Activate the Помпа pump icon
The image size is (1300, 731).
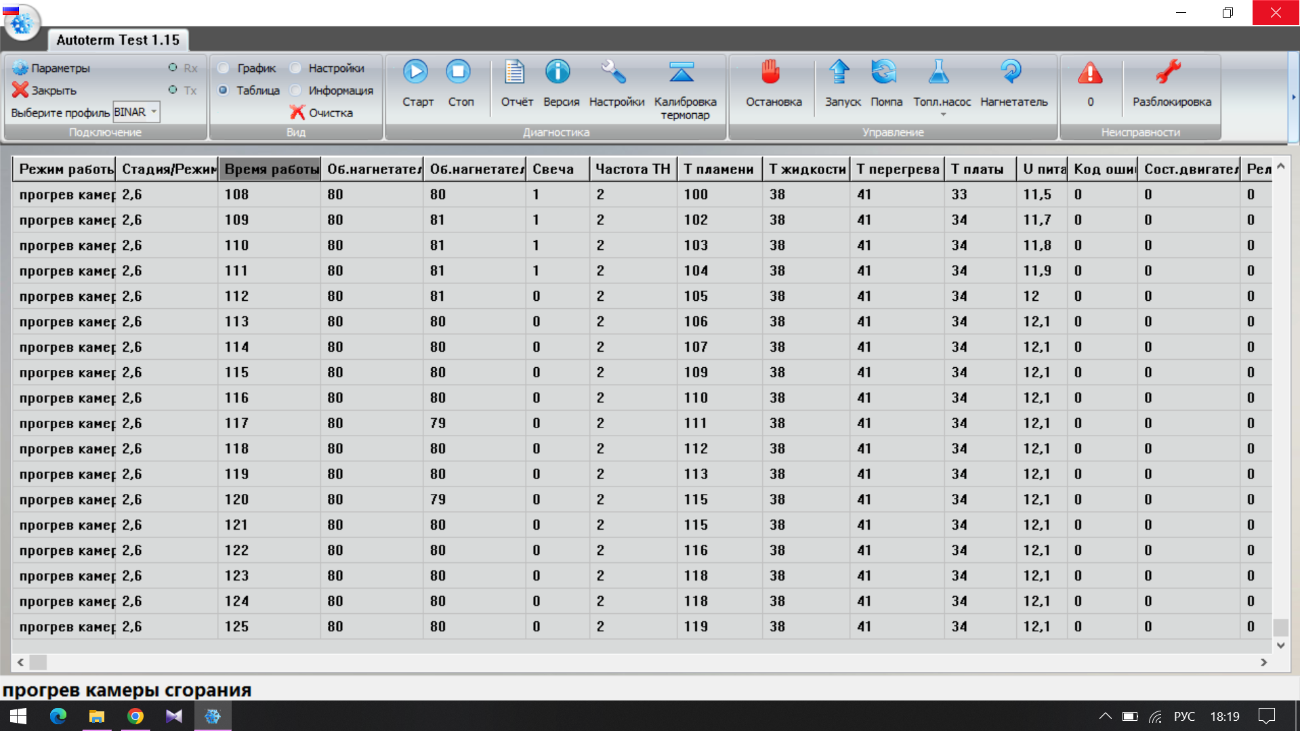pyautogui.click(x=884, y=72)
